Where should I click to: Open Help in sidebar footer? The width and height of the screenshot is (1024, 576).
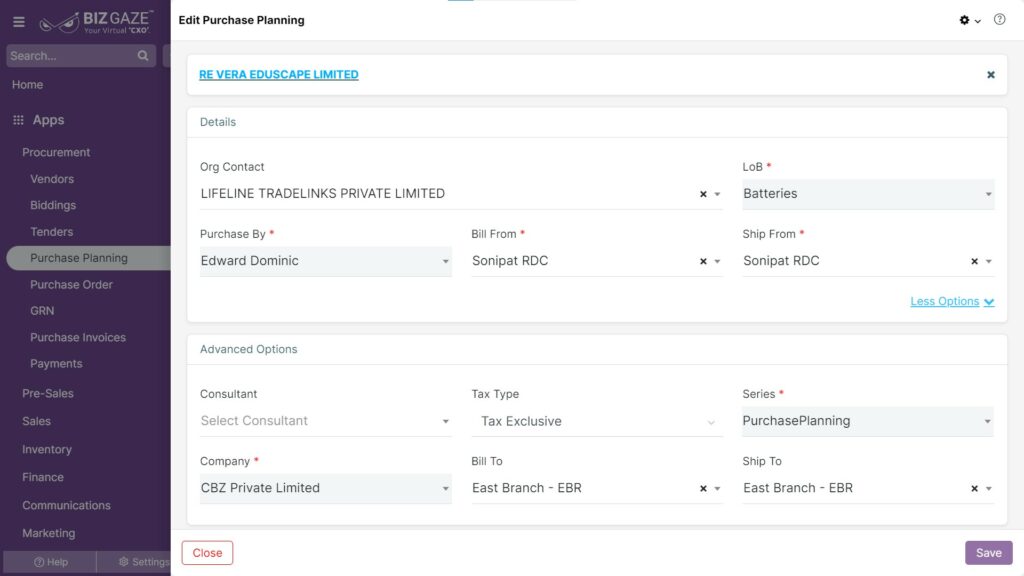[x=50, y=562]
